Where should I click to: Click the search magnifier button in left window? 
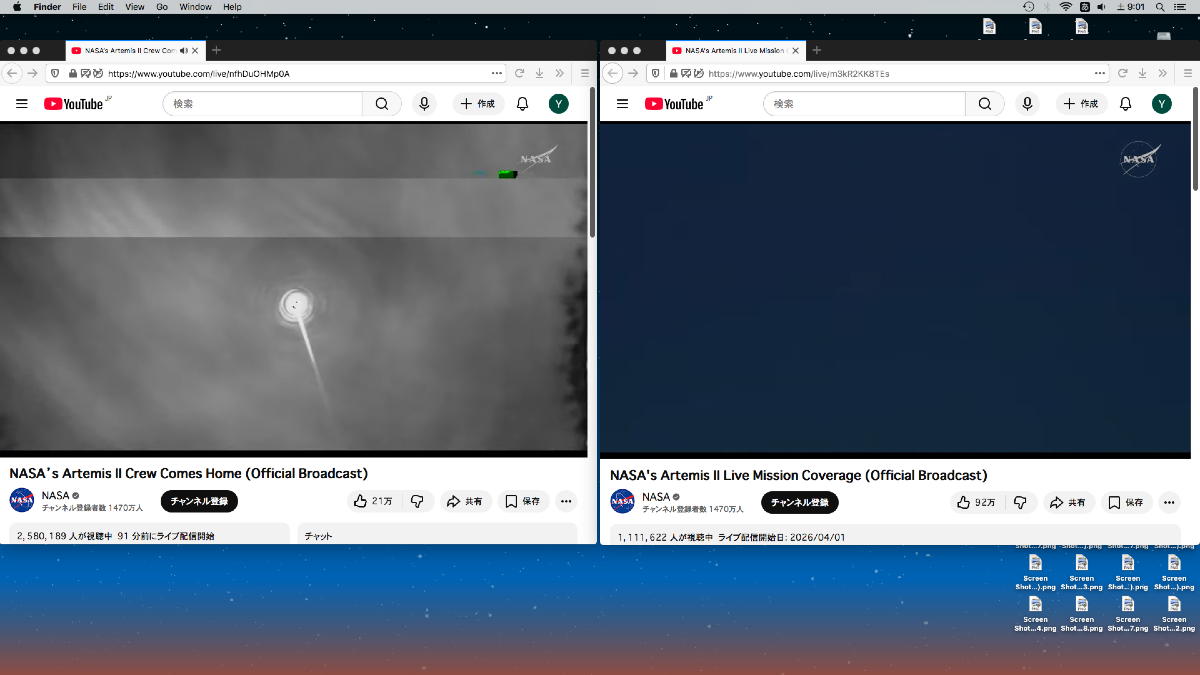coord(382,104)
